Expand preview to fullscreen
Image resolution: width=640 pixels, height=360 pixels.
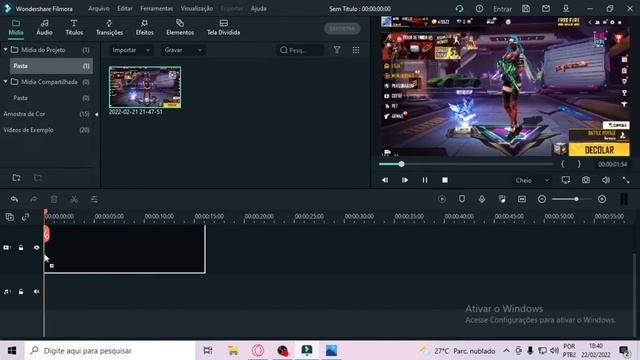click(x=626, y=180)
